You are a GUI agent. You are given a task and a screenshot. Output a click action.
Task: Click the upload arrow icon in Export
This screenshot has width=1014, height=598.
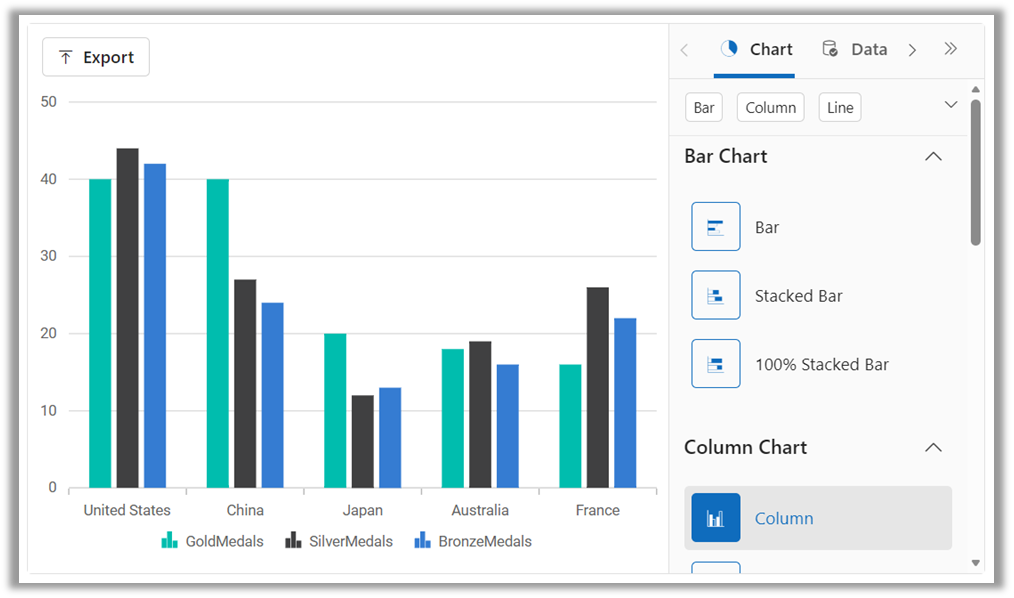[65, 57]
